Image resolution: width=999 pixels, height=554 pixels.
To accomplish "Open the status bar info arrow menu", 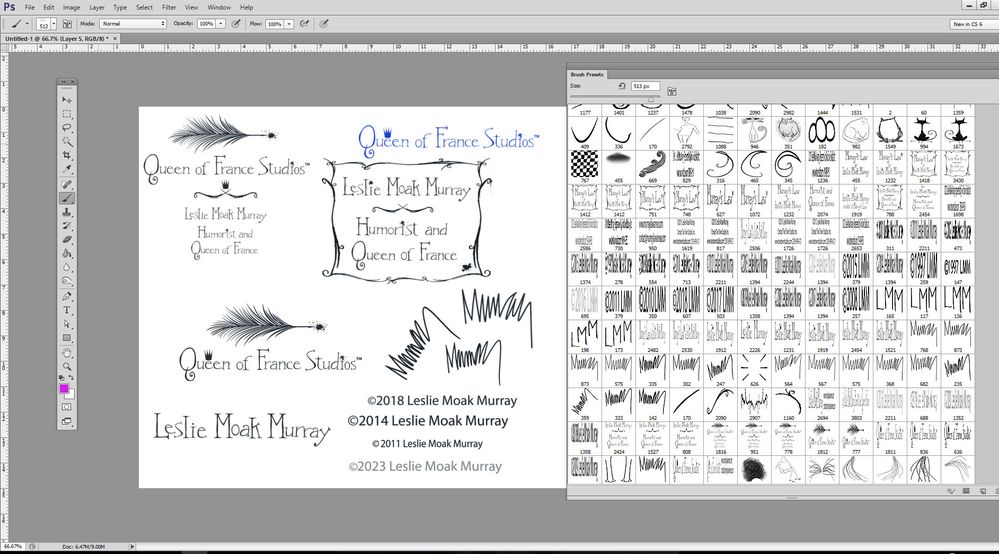I will 132,546.
